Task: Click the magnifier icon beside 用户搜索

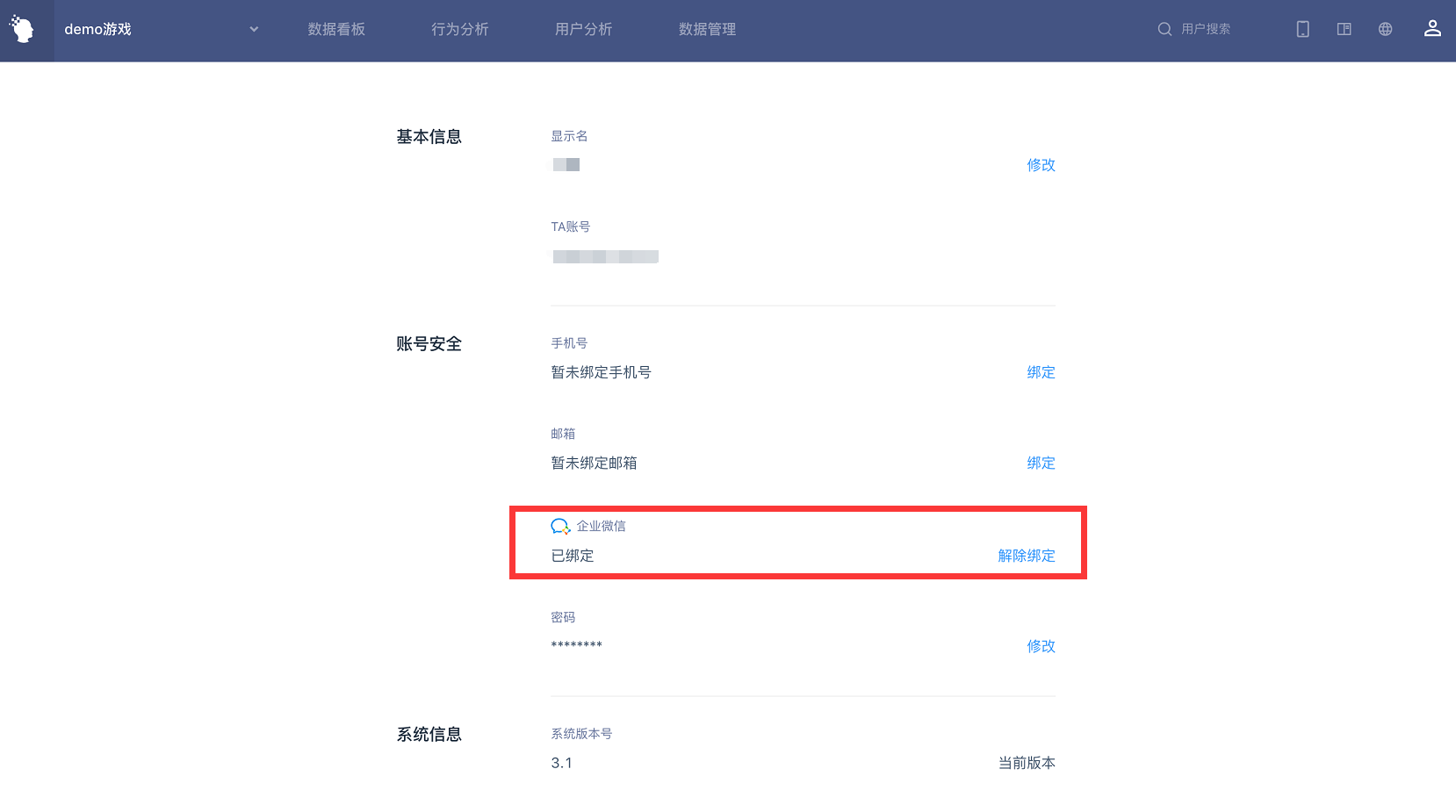Action: click(1164, 29)
